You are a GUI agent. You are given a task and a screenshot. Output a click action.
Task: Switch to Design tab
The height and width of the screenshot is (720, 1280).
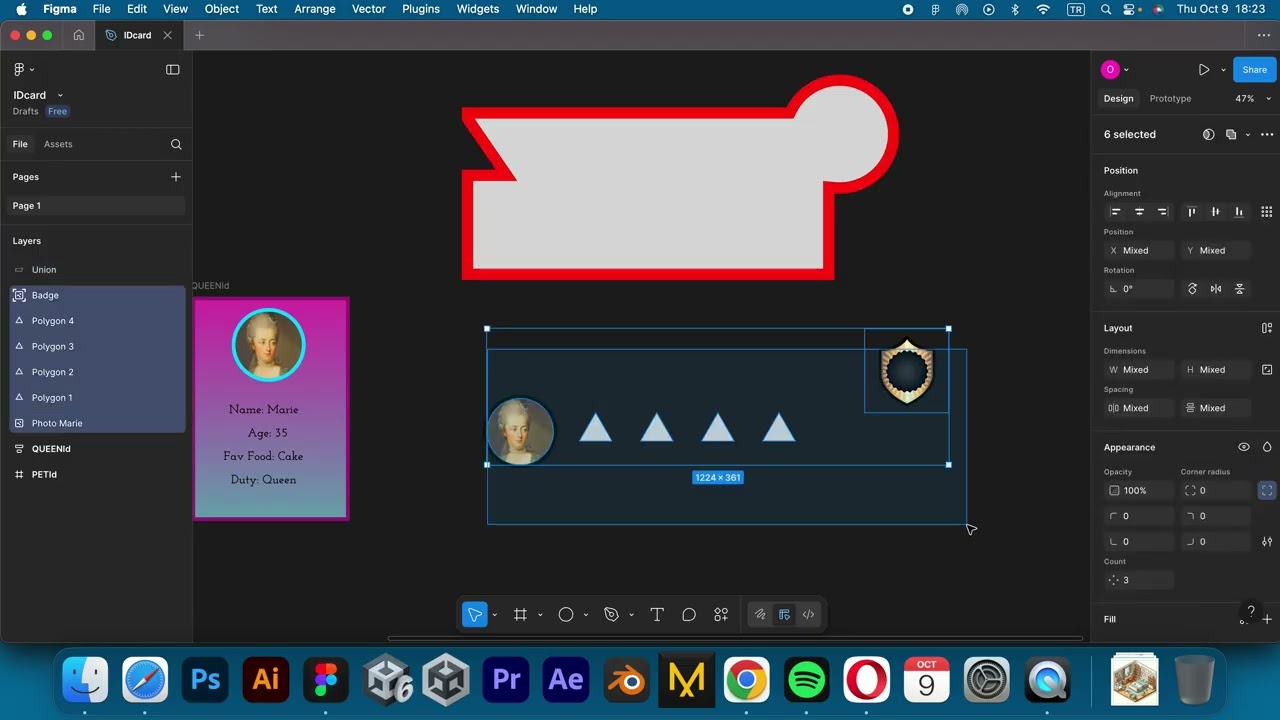1118,99
